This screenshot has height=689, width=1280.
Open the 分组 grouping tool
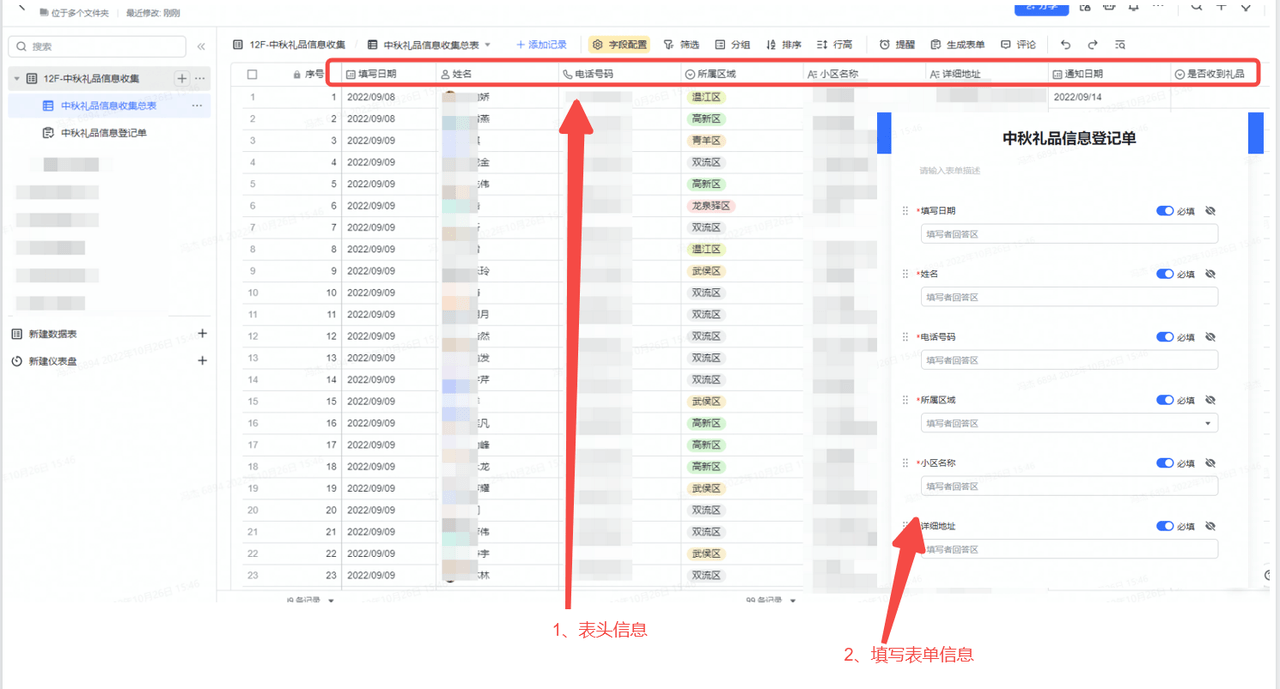pyautogui.click(x=732, y=45)
